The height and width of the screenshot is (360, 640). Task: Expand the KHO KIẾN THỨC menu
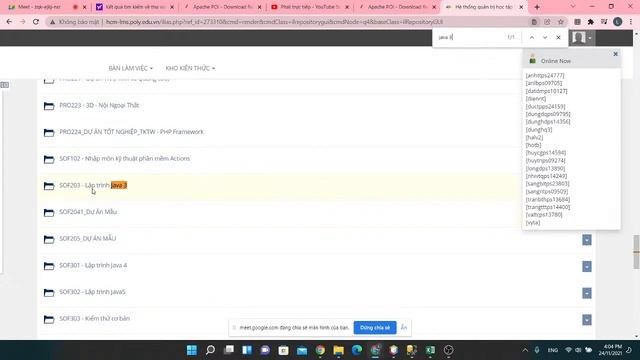(x=190, y=68)
